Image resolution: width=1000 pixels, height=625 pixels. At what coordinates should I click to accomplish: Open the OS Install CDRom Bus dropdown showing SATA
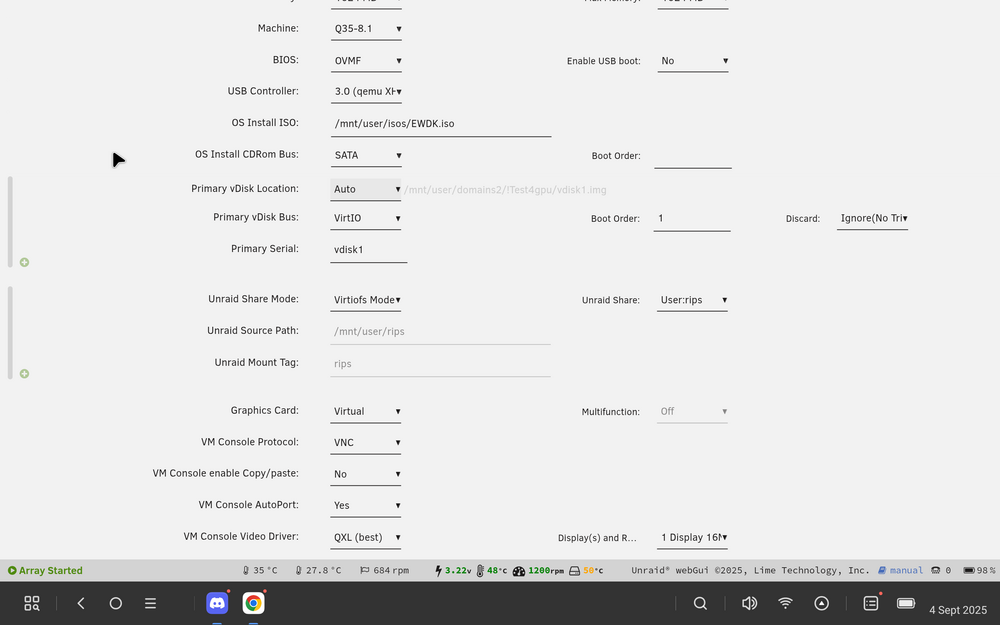366,156
